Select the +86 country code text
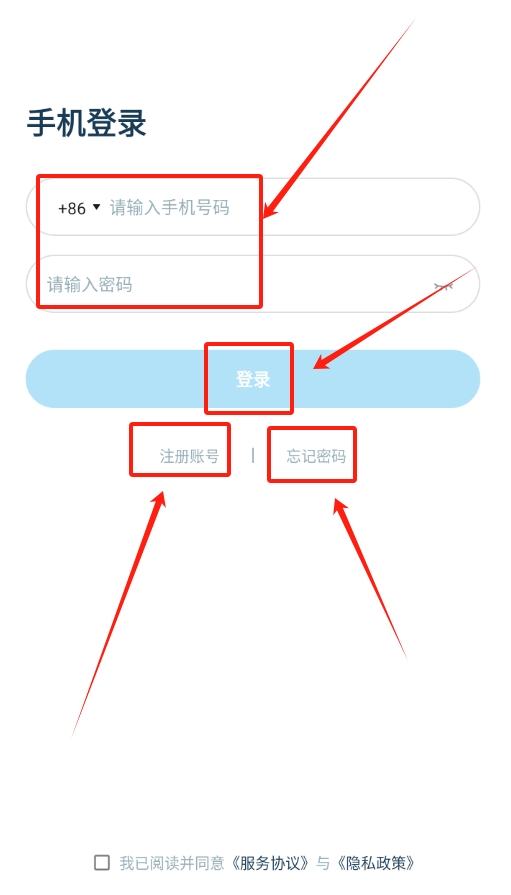This screenshot has height=895, width=511. (72, 208)
